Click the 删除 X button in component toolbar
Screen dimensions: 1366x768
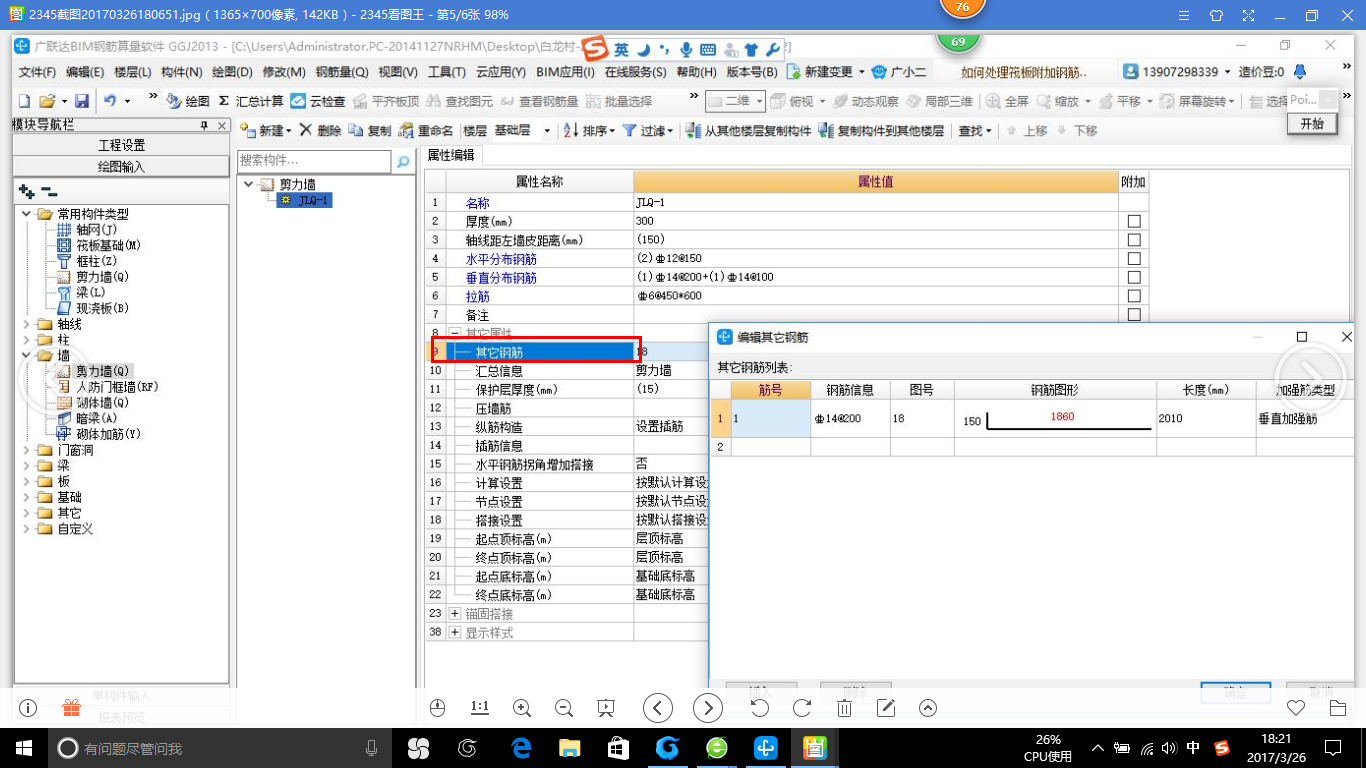pos(320,131)
